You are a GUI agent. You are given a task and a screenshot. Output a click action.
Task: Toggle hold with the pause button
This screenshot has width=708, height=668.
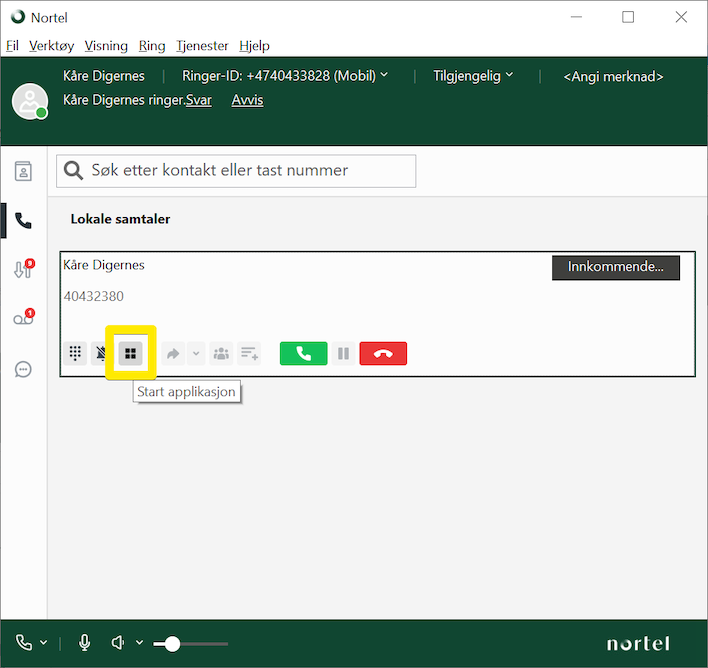tap(343, 353)
